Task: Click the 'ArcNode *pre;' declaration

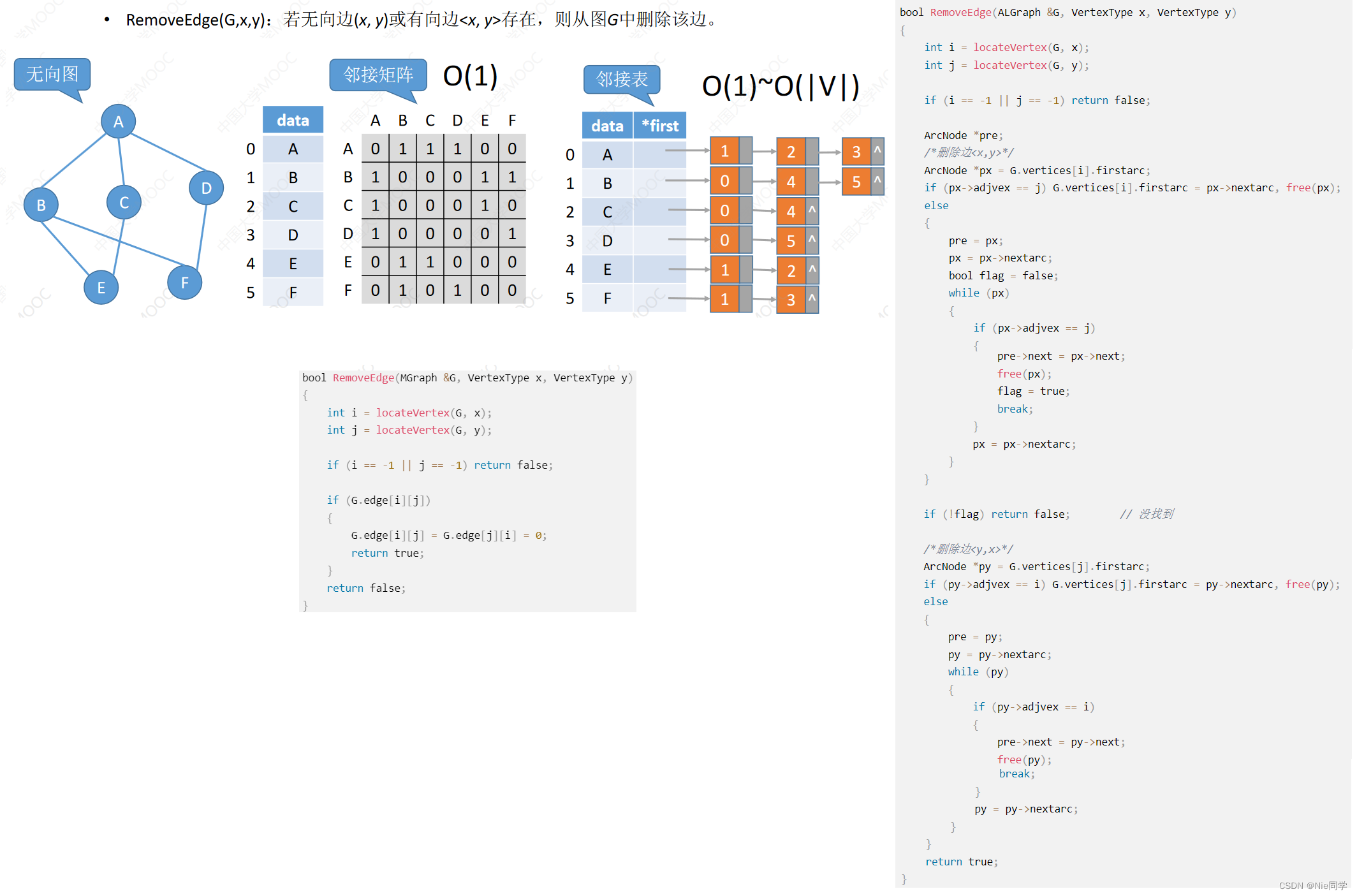Action: tap(964, 135)
